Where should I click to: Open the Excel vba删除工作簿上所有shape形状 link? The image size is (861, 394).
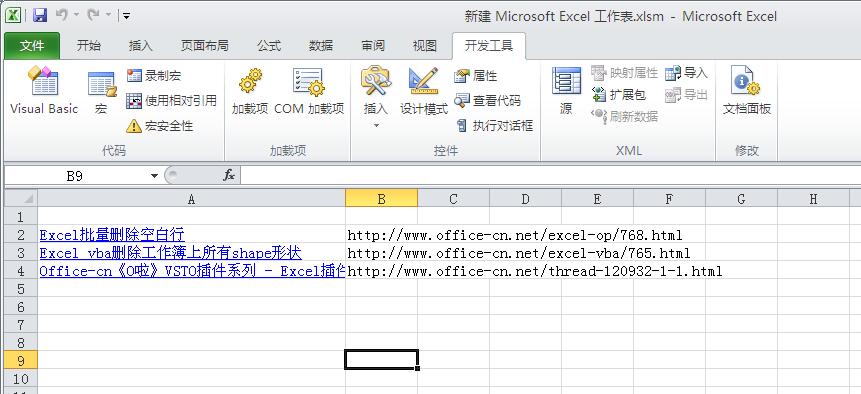click(170, 253)
